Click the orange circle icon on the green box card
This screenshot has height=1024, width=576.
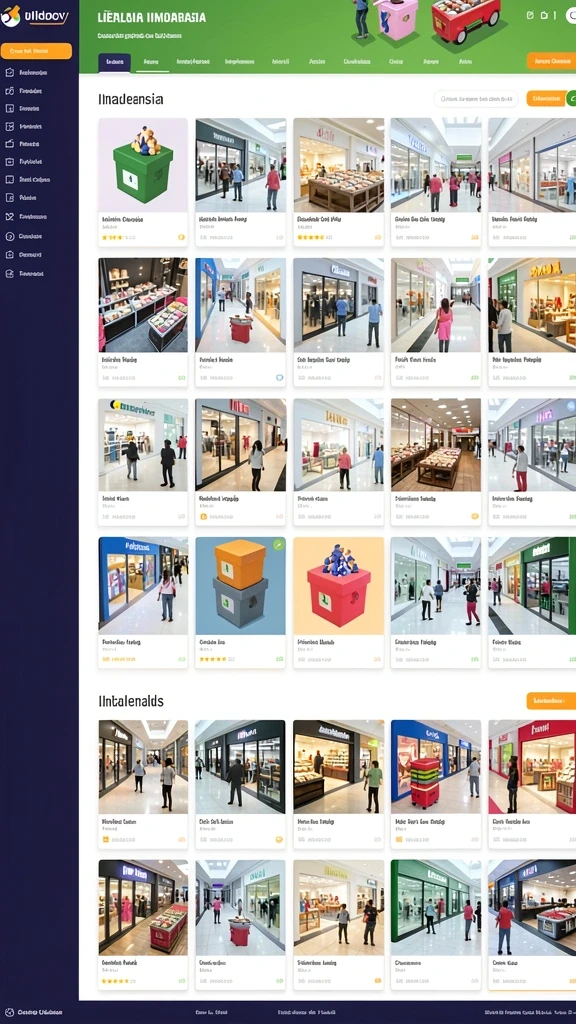pos(182,238)
